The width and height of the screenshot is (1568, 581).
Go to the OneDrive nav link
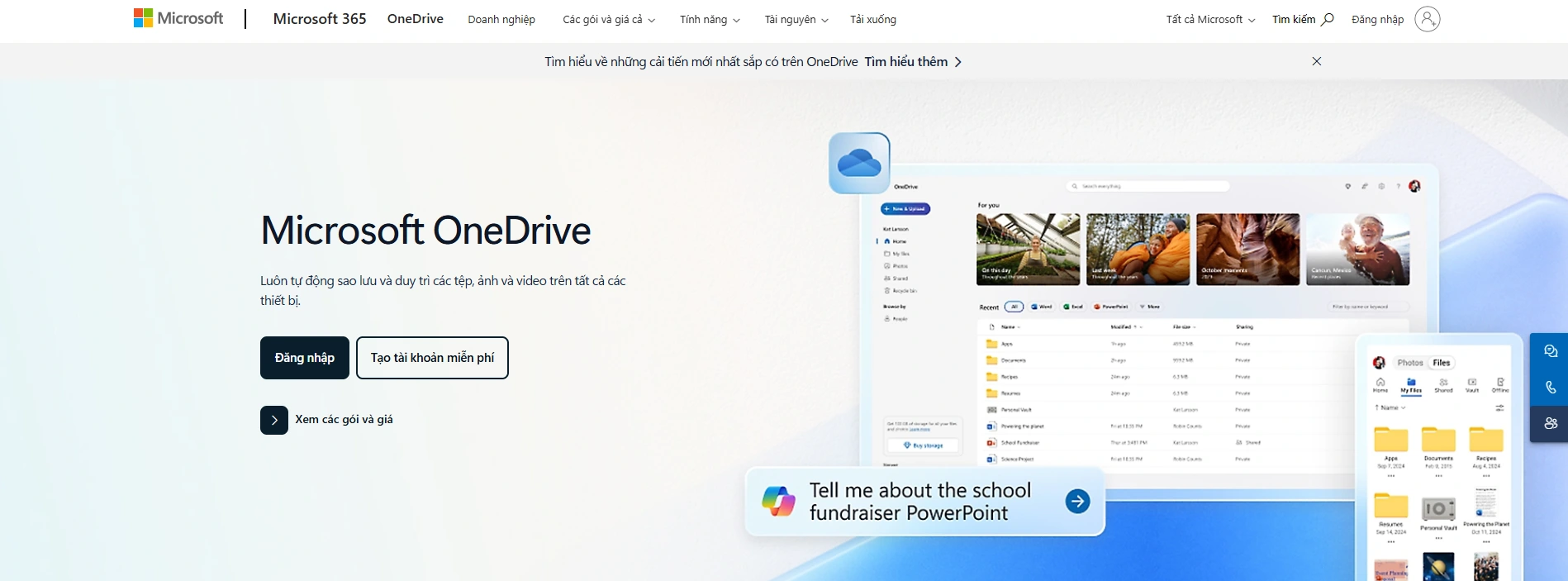pyautogui.click(x=416, y=18)
